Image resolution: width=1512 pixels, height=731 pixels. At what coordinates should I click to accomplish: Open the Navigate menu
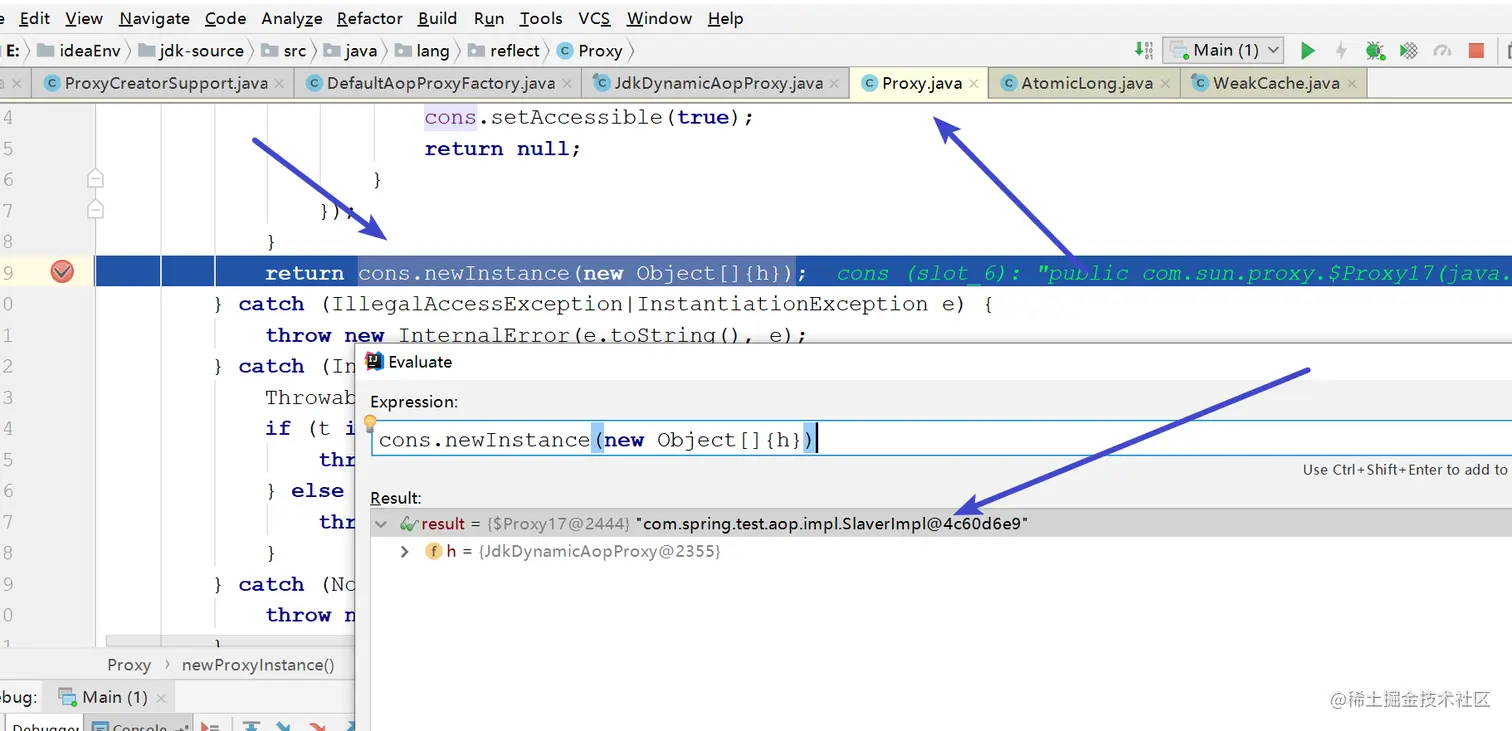[x=154, y=18]
